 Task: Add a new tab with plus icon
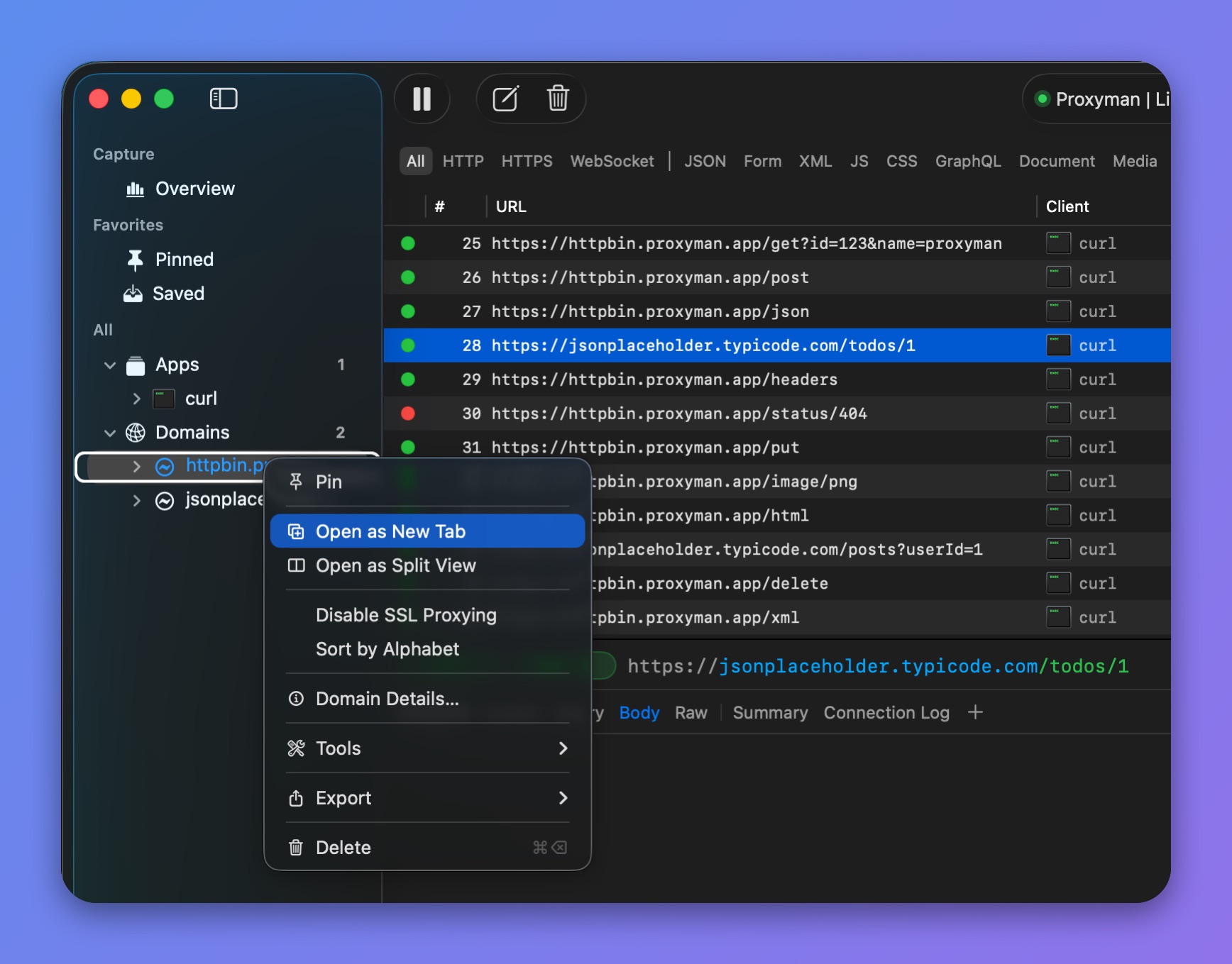976,712
